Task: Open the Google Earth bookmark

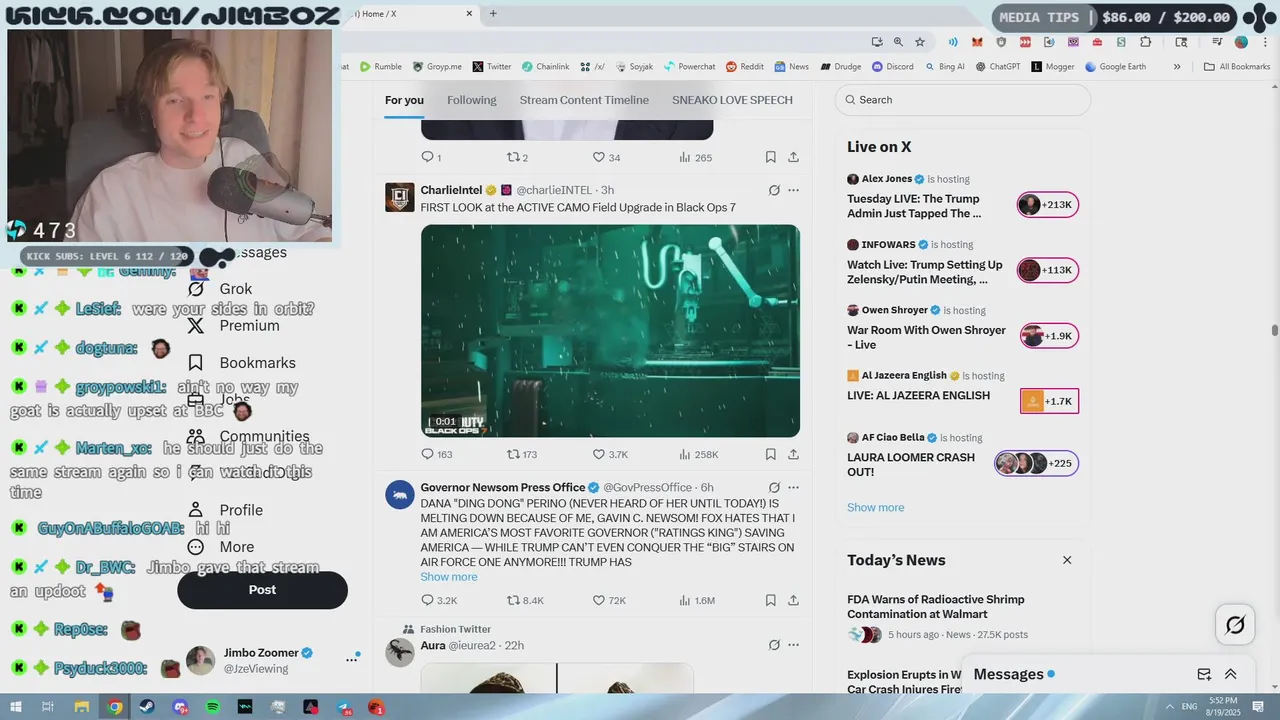Action: (1115, 67)
